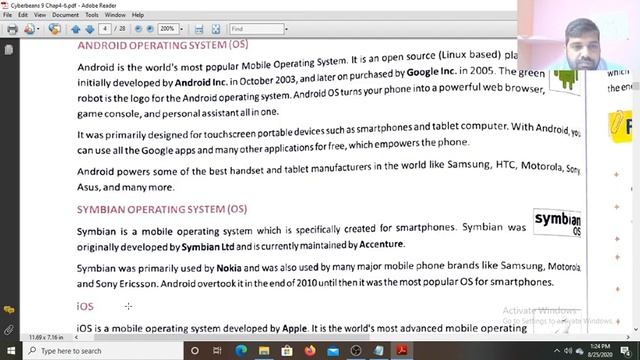
Task: Switch to the notepad-style app on taskbar
Action: click(379, 351)
